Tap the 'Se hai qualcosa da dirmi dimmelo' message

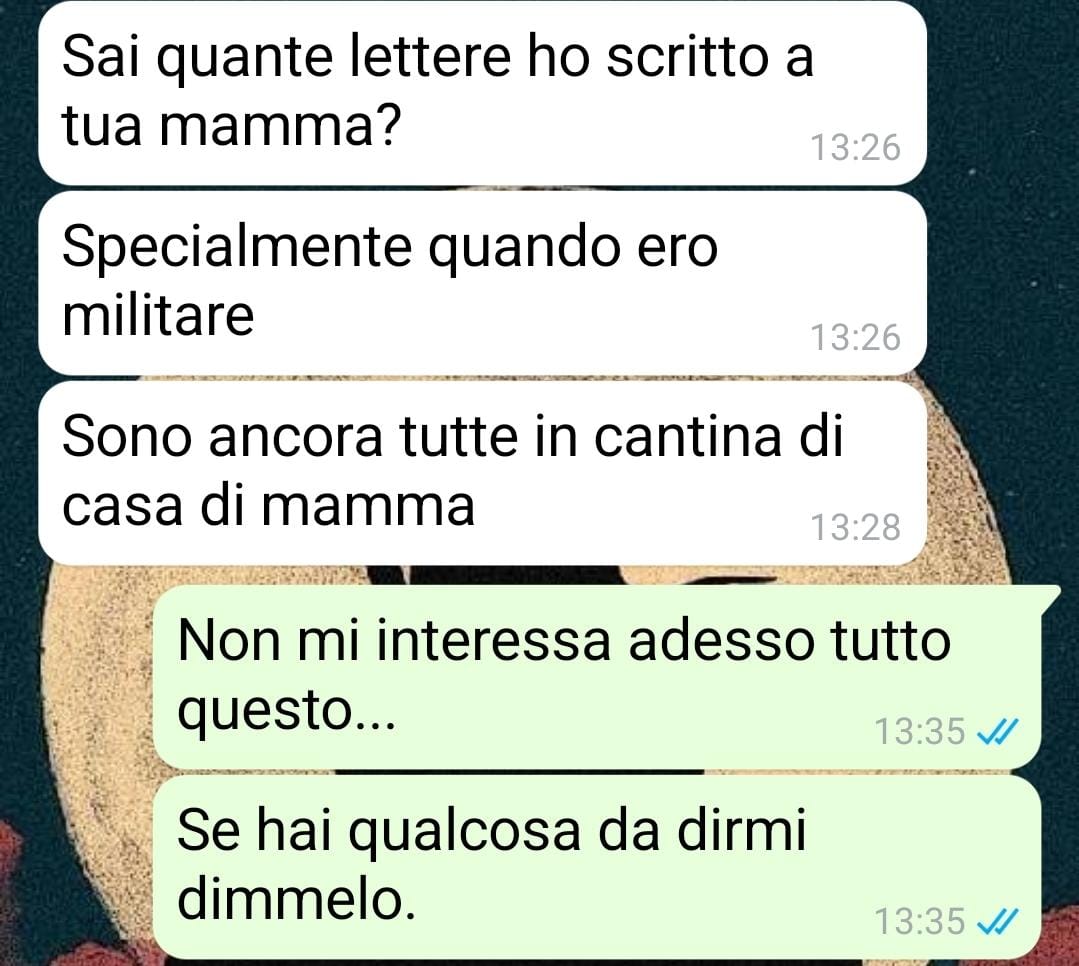[597, 867]
